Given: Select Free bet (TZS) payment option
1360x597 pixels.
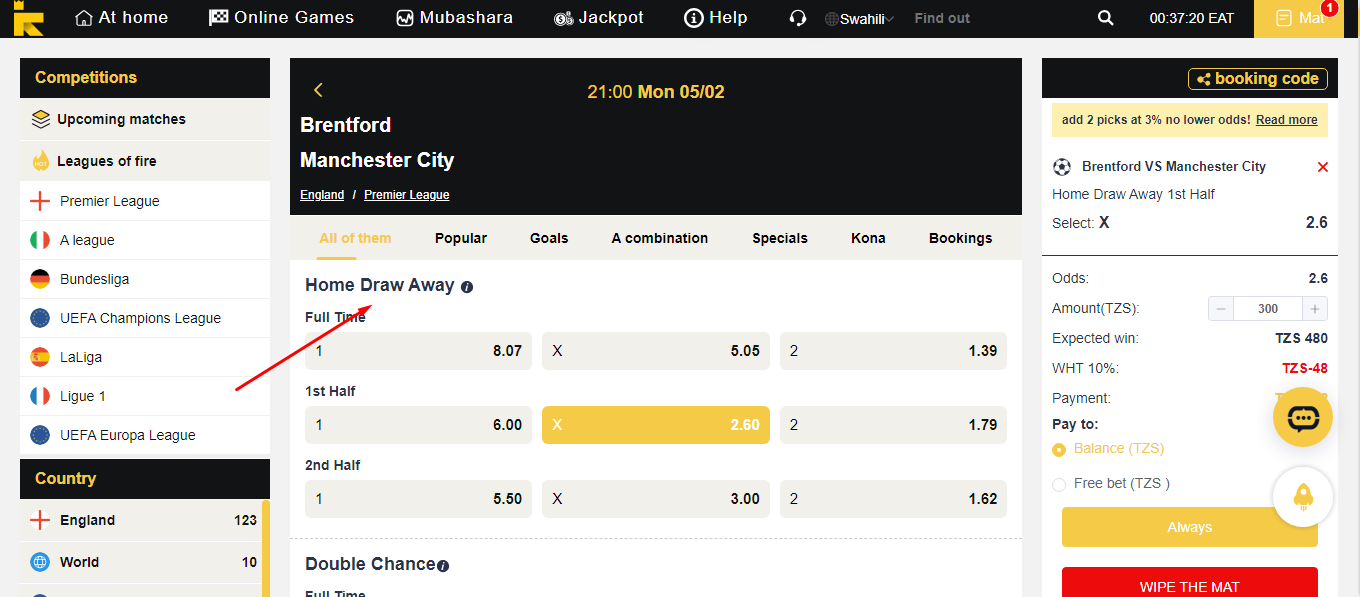Looking at the screenshot, I should pyautogui.click(x=1059, y=485).
